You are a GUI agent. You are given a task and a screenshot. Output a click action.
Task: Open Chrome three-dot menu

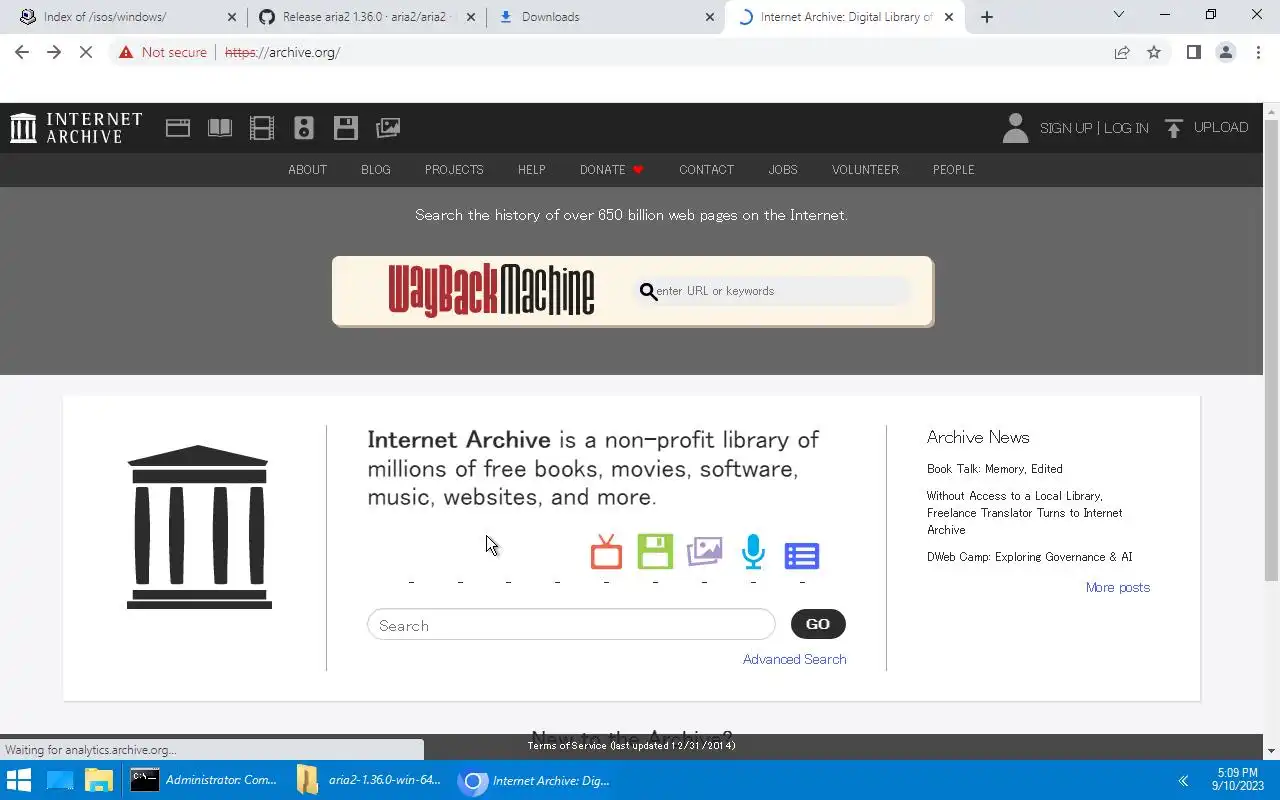pyautogui.click(x=1258, y=52)
